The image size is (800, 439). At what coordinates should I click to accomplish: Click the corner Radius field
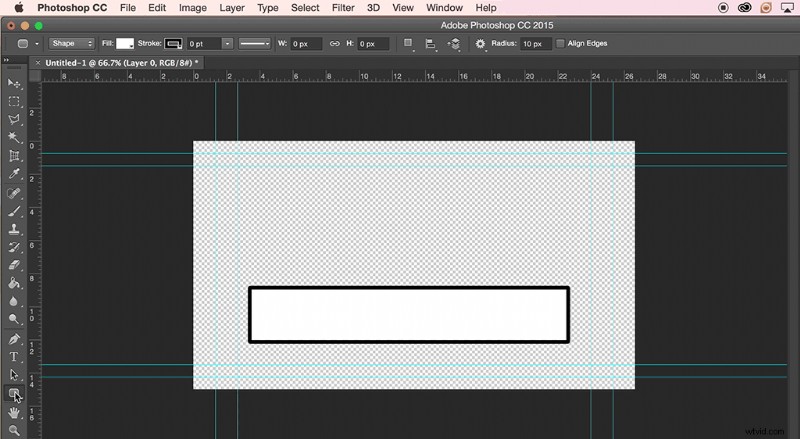coord(536,44)
